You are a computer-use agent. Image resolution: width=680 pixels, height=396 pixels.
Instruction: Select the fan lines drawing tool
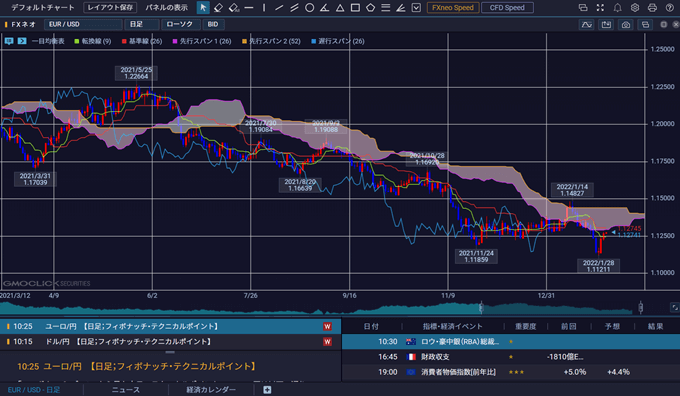(401, 7)
